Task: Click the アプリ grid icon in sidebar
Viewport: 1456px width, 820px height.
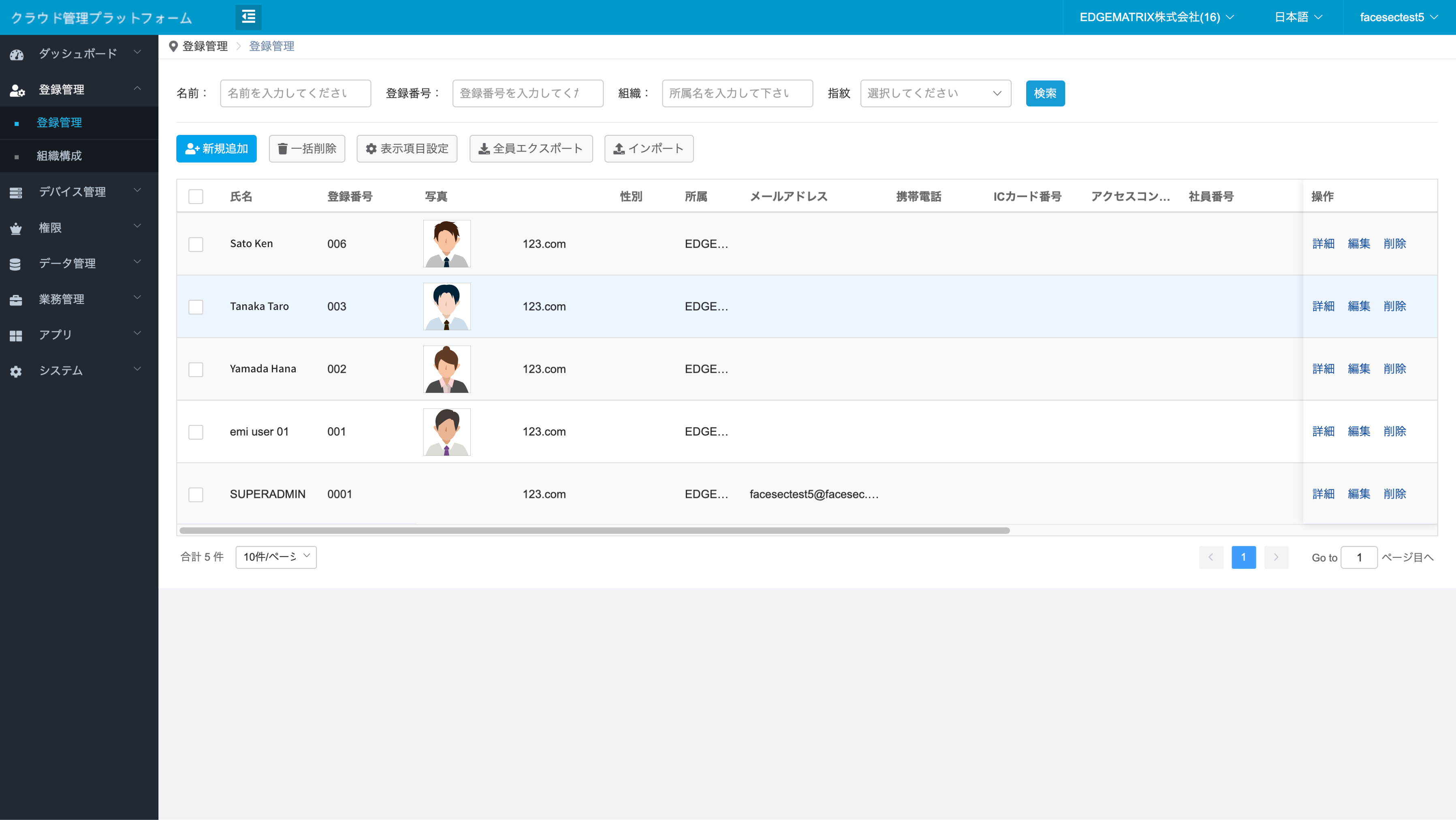Action: coord(16,335)
